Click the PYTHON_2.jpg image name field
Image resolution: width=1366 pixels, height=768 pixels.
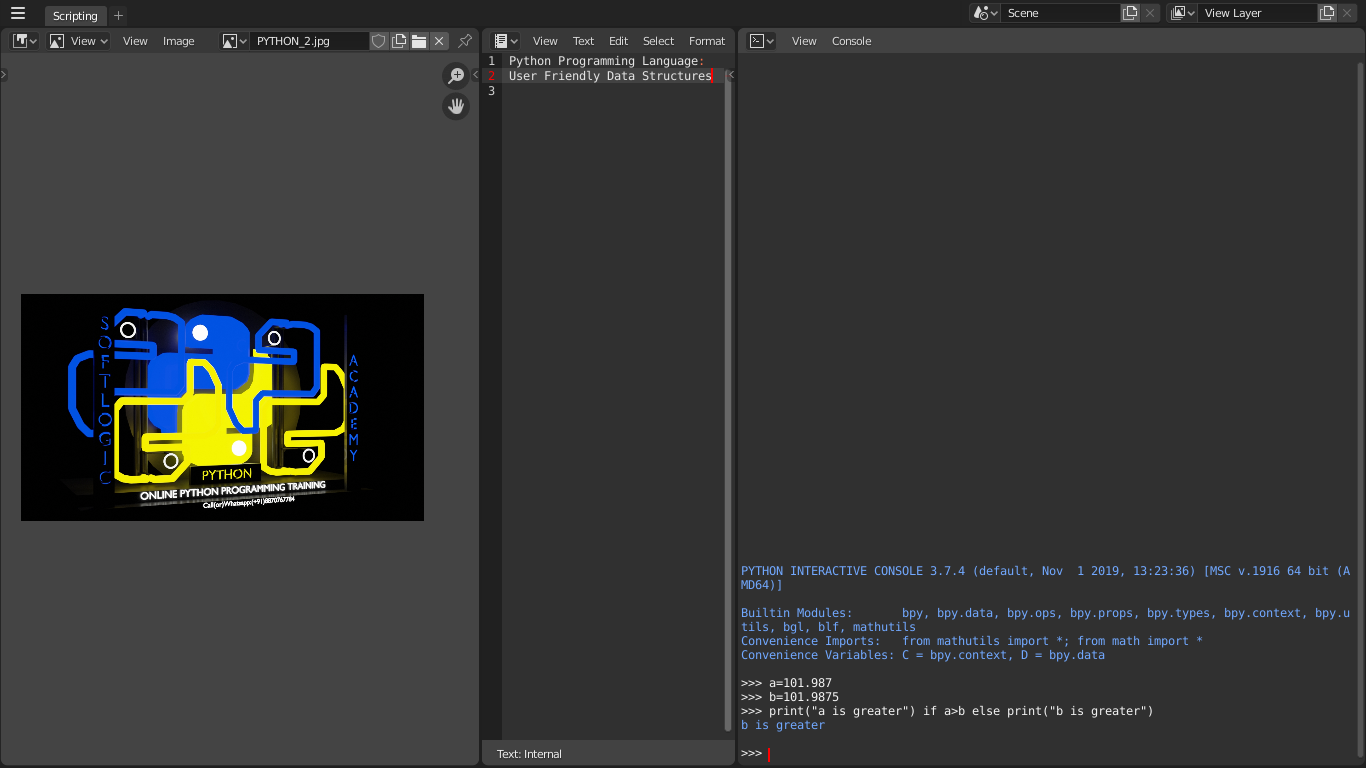(x=309, y=41)
